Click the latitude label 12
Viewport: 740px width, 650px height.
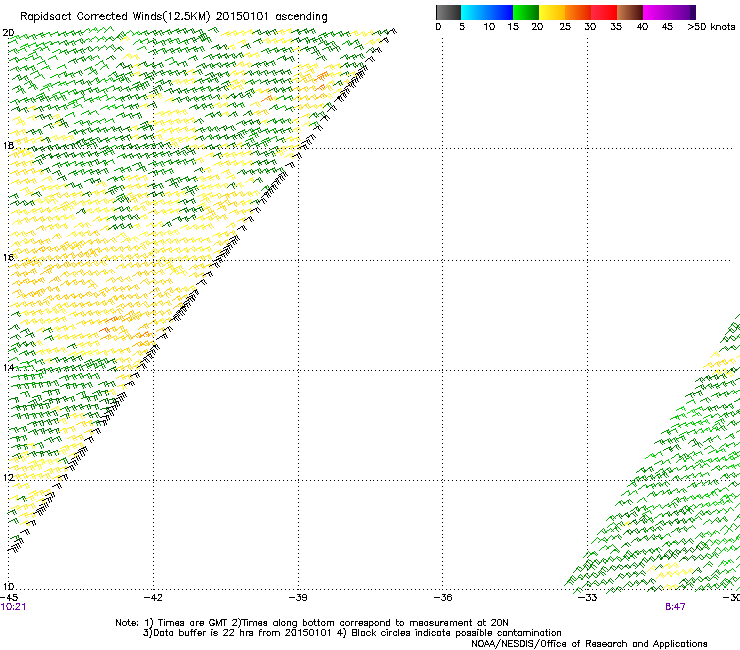click(x=8, y=477)
